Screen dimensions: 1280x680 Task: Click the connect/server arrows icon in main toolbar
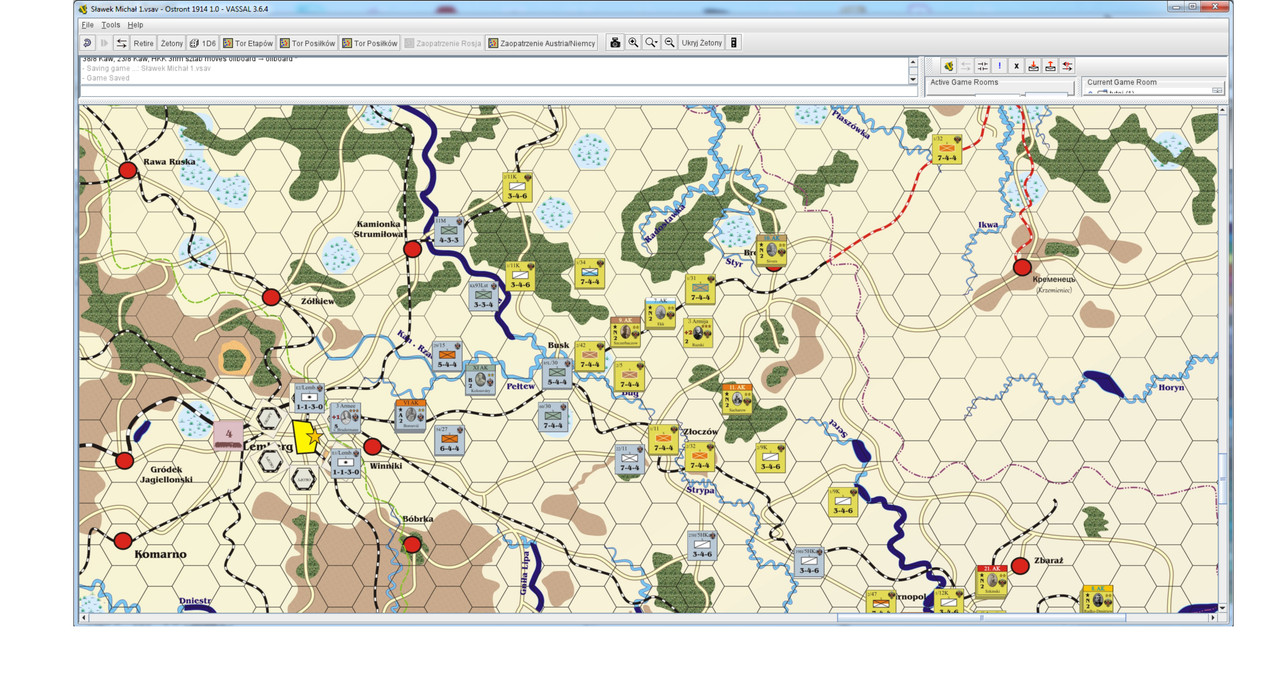tap(121, 43)
